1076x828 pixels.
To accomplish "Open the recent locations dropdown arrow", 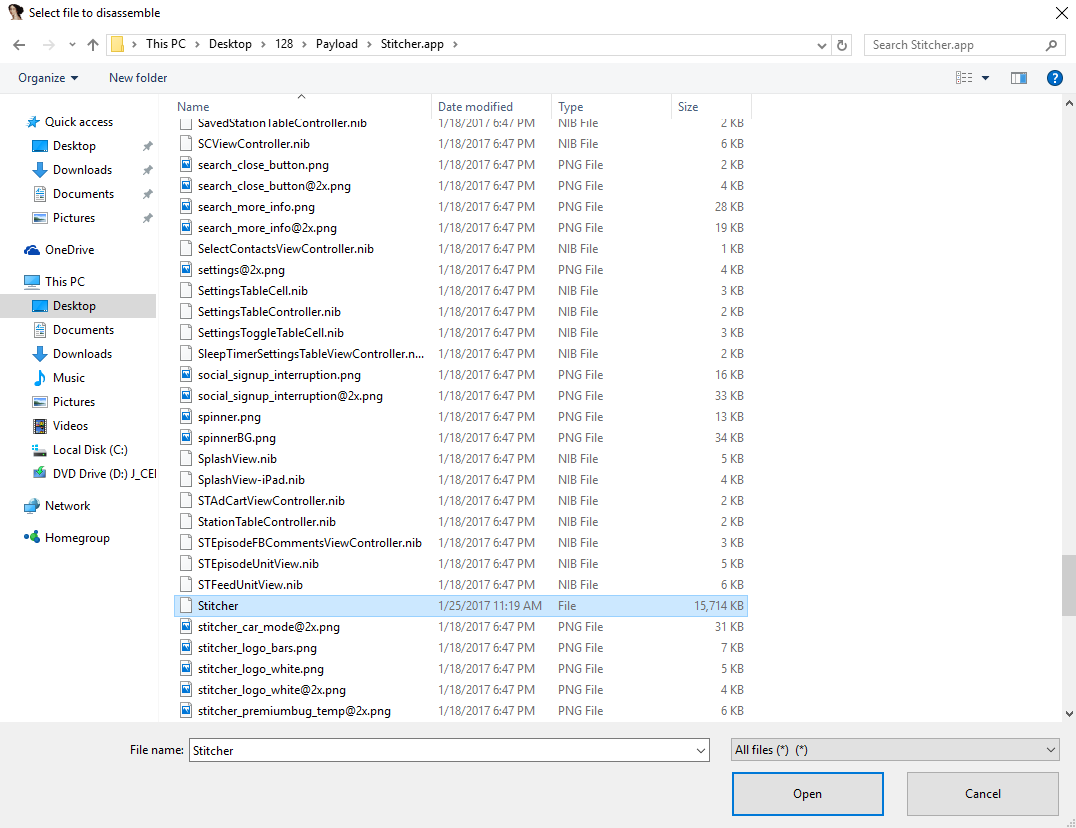I will point(72,45).
